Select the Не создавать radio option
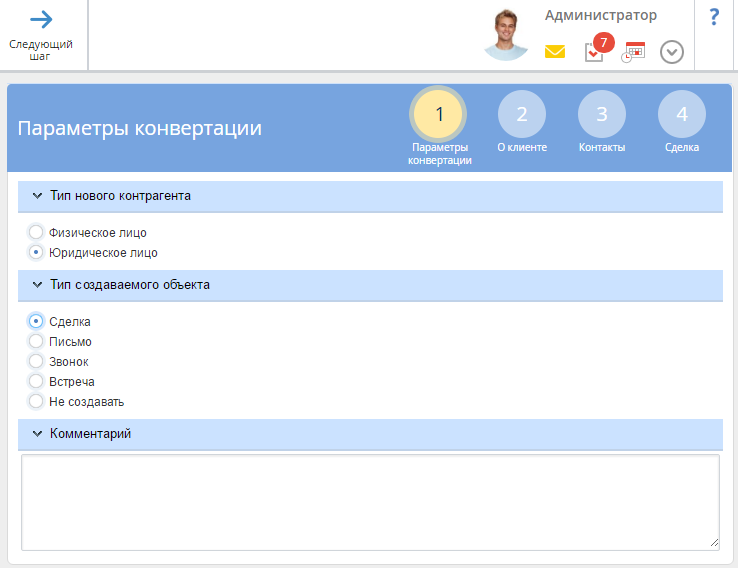This screenshot has width=738, height=568. (36, 401)
